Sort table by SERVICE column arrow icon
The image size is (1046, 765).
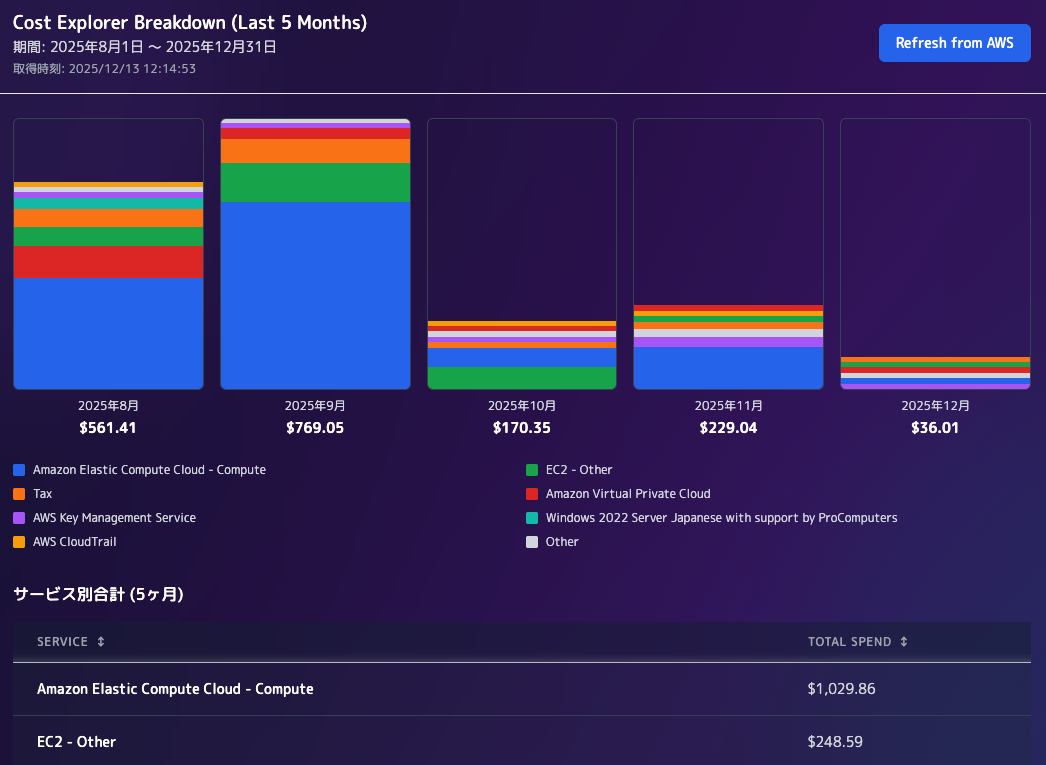(x=101, y=642)
